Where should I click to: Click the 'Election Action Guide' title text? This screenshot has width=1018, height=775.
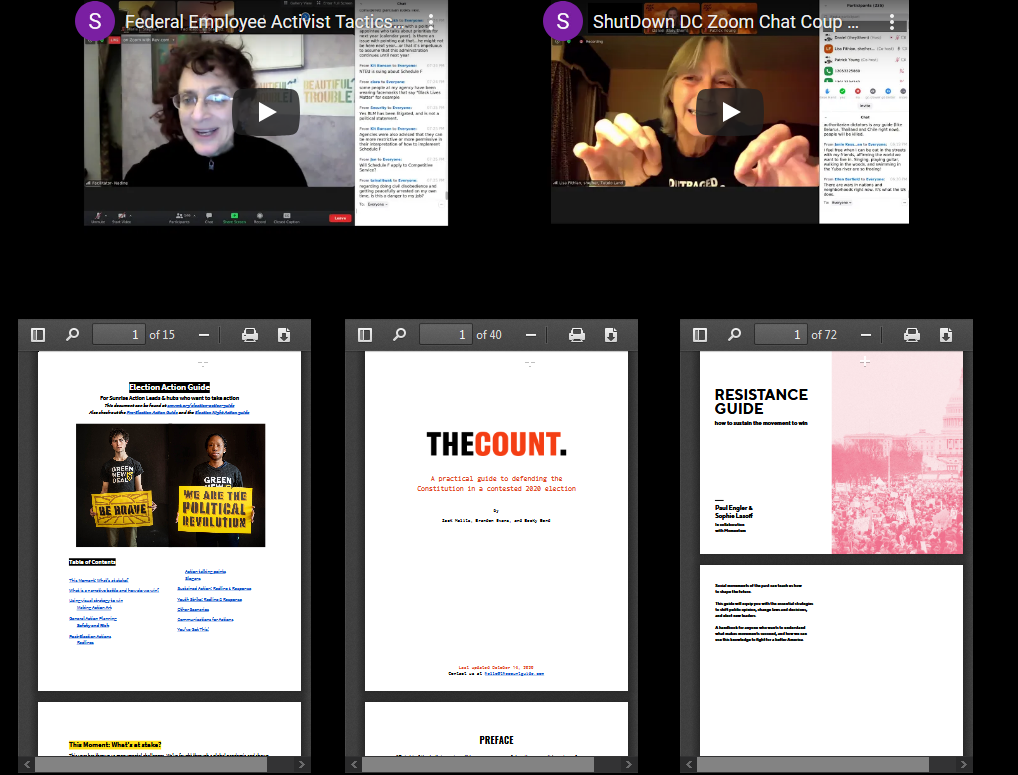click(169, 387)
